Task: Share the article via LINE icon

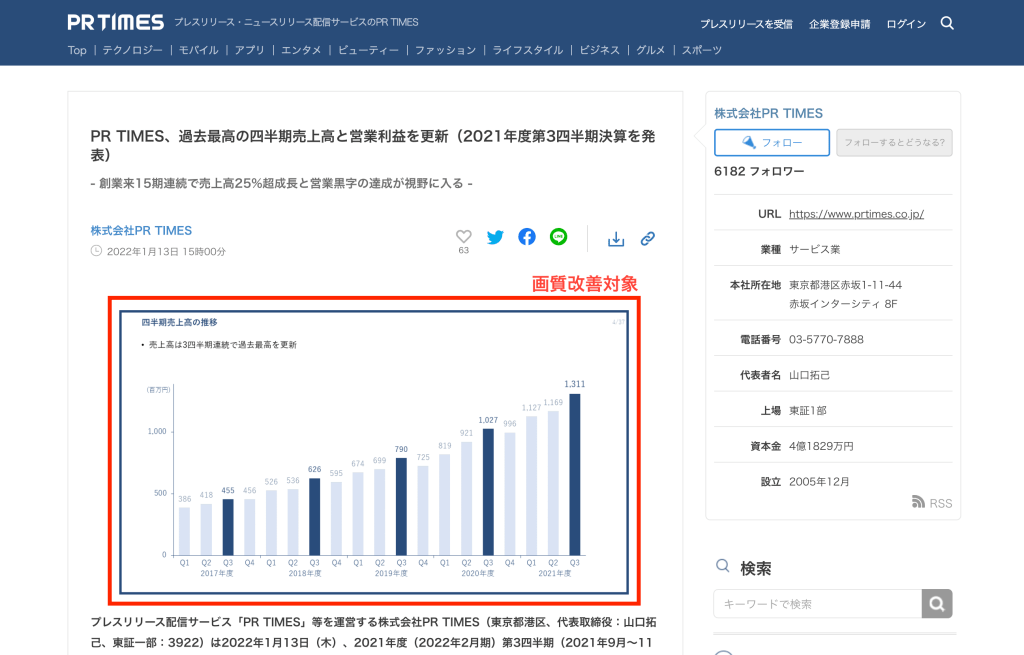Action: coord(559,237)
